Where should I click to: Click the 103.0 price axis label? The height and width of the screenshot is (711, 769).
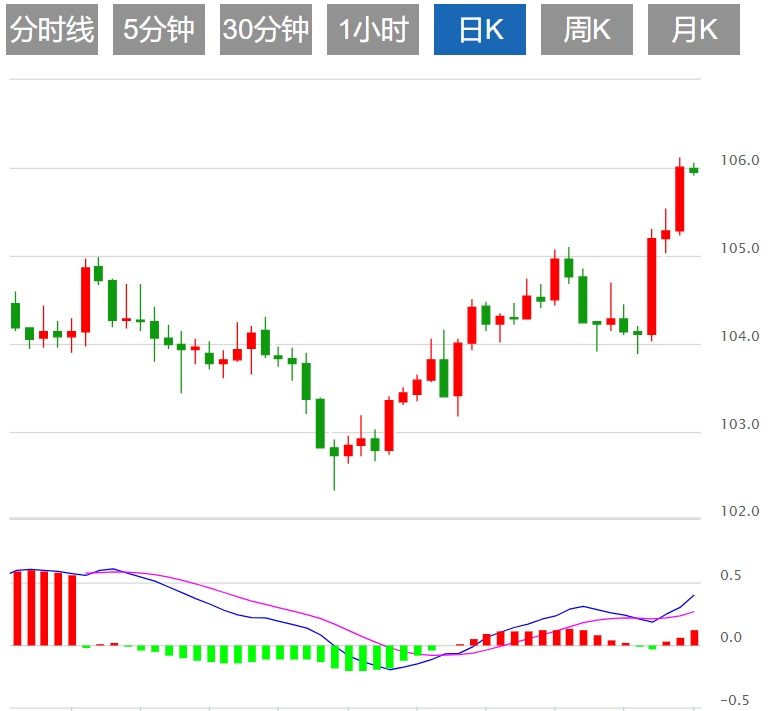(x=740, y=424)
